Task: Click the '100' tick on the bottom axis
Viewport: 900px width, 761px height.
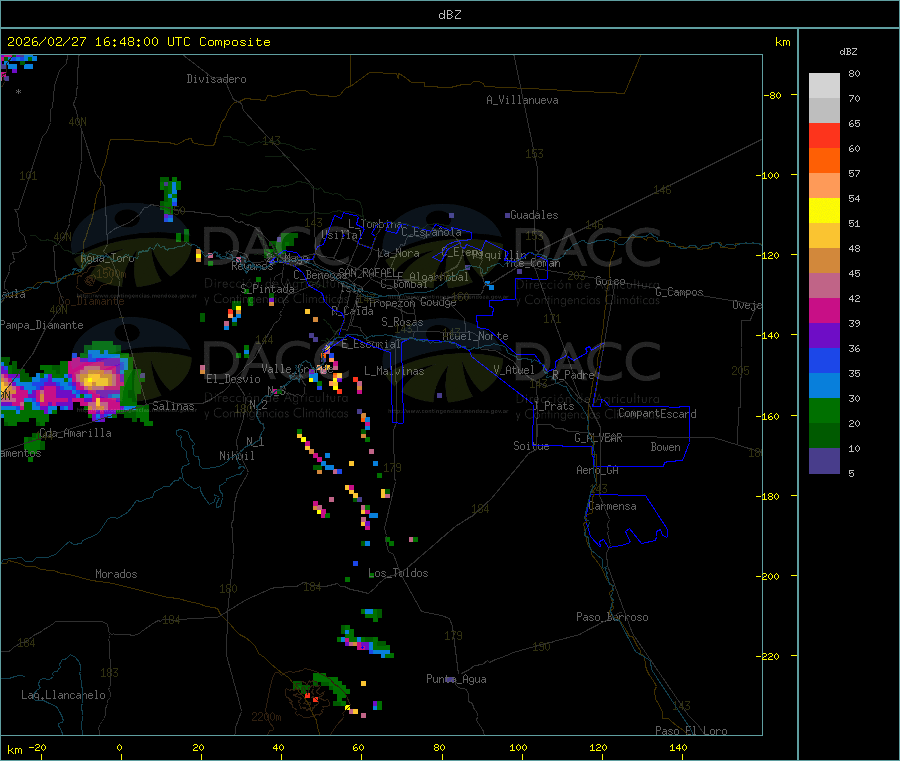Action: tap(518, 747)
